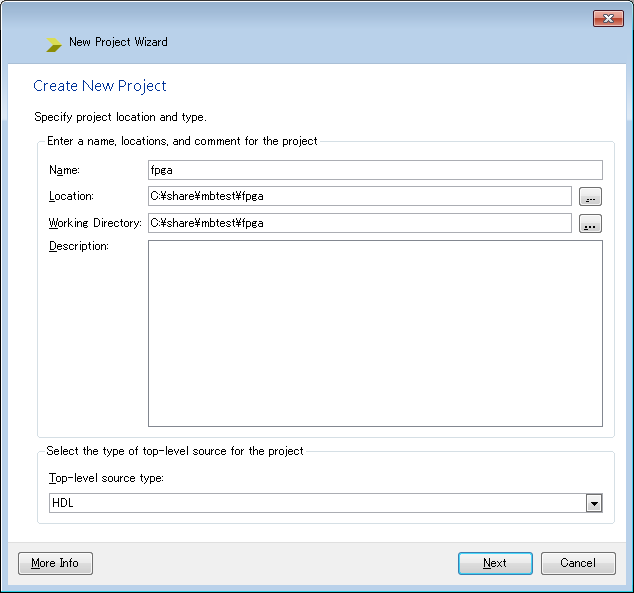Browse for the project Location folder
The height and width of the screenshot is (593, 634).
pos(590,197)
